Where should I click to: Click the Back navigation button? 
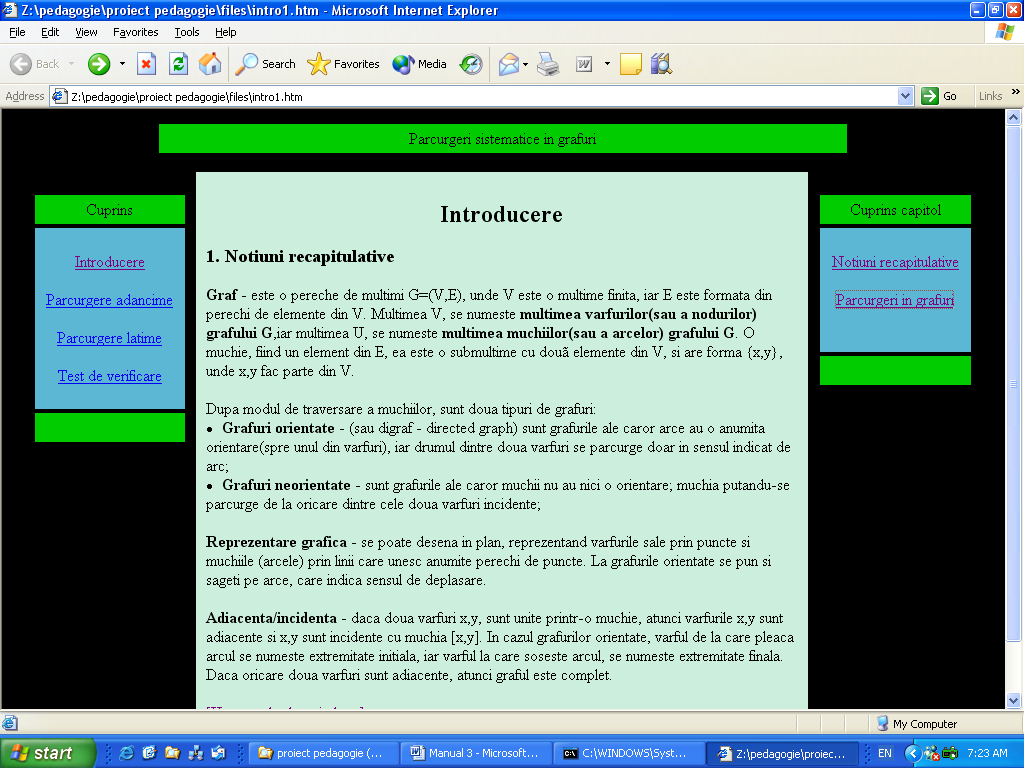pyautogui.click(x=35, y=64)
